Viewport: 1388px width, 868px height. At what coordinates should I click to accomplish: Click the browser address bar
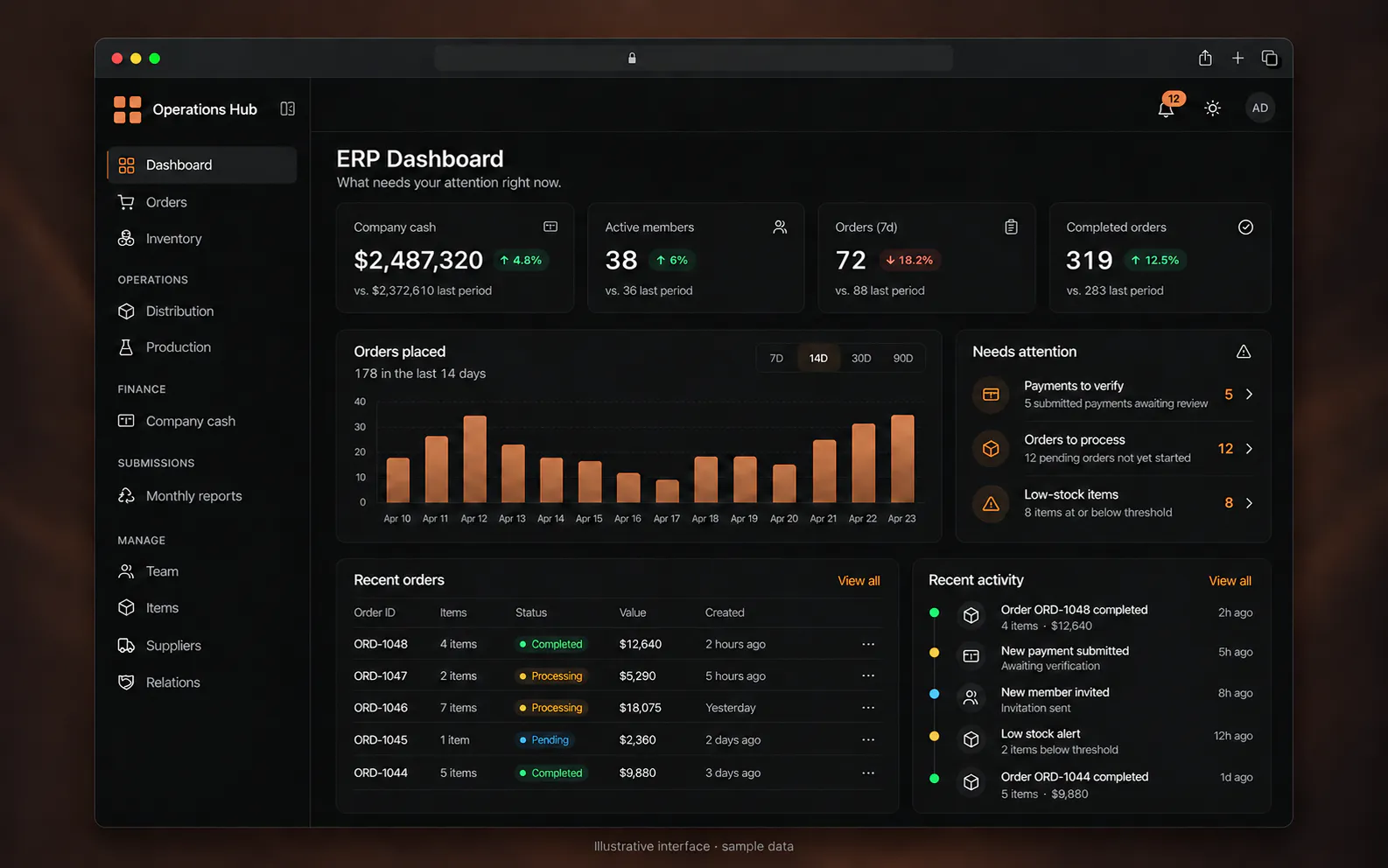(x=693, y=59)
